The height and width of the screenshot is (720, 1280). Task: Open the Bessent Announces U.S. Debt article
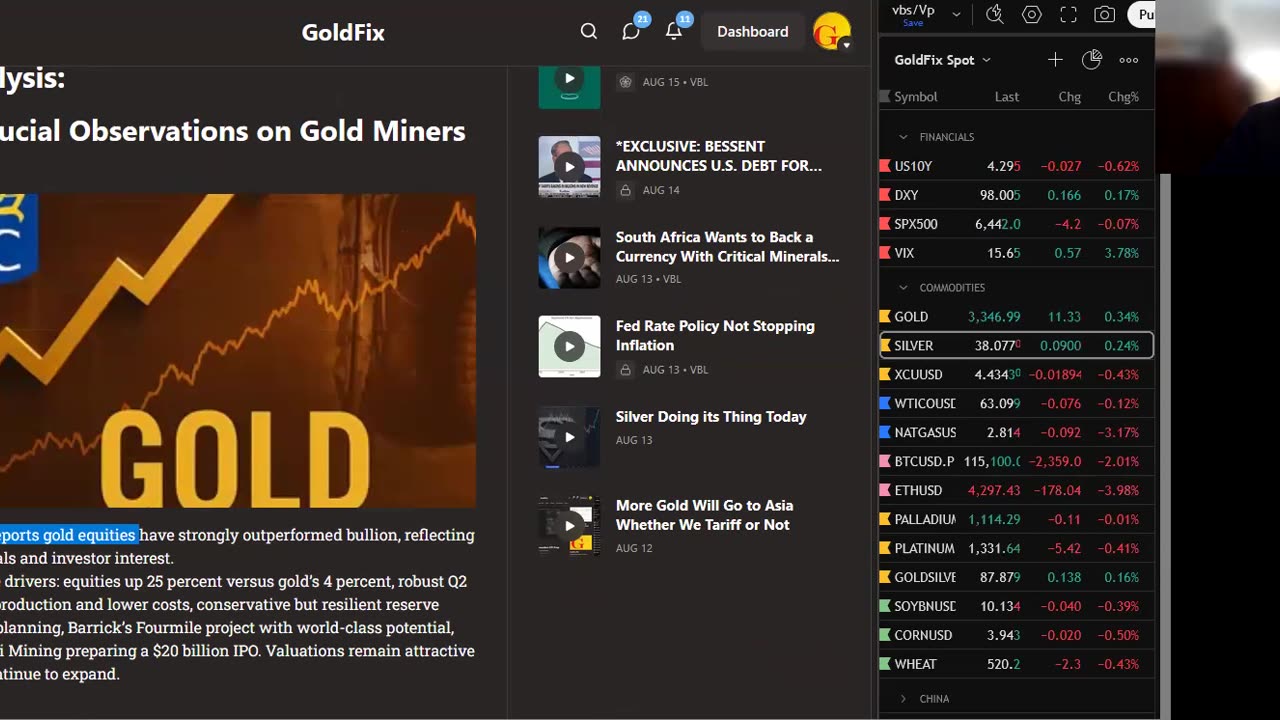(718, 156)
